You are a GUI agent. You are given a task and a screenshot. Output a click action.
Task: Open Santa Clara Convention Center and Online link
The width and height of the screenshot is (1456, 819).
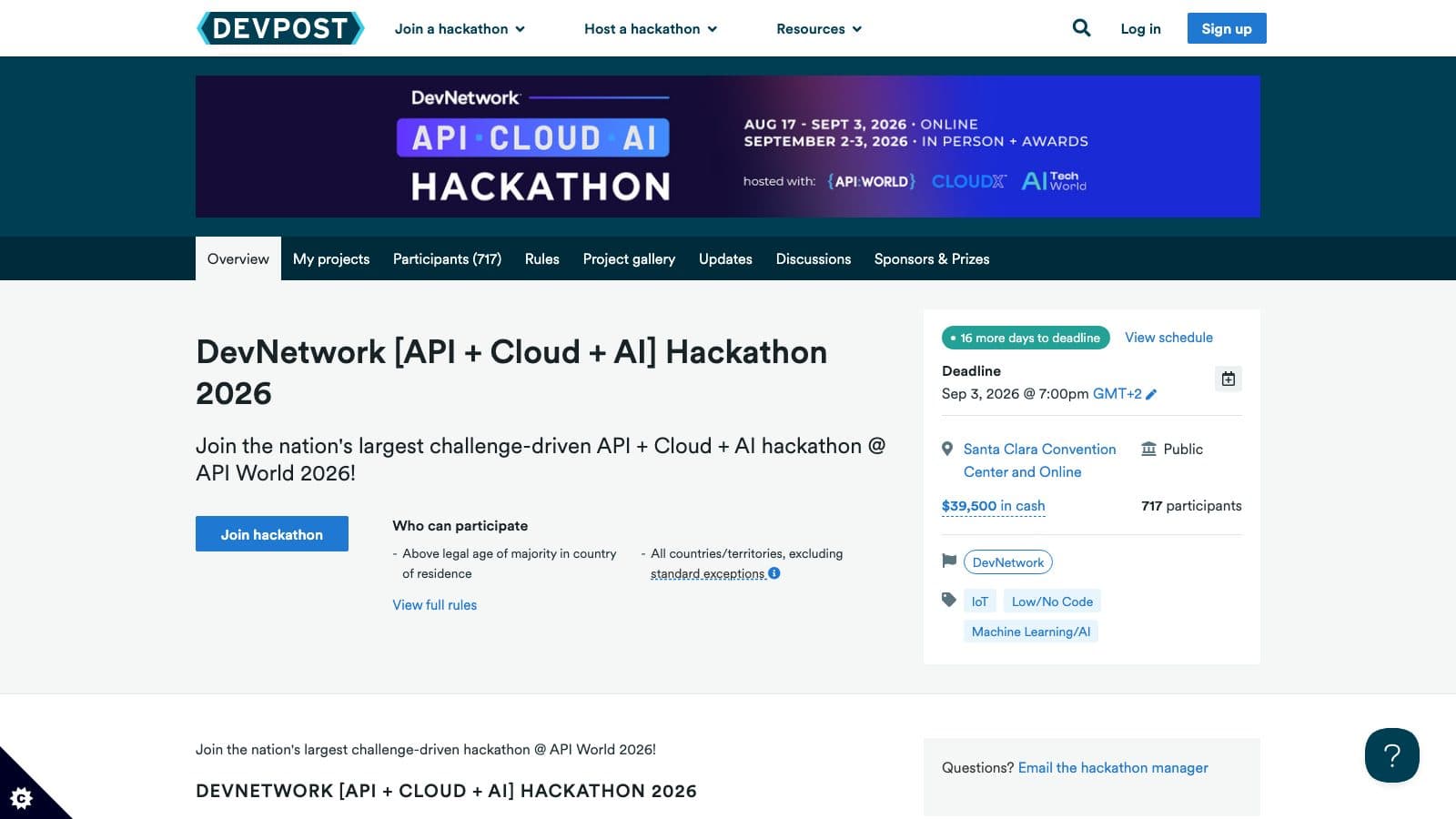pyautogui.click(x=1039, y=460)
